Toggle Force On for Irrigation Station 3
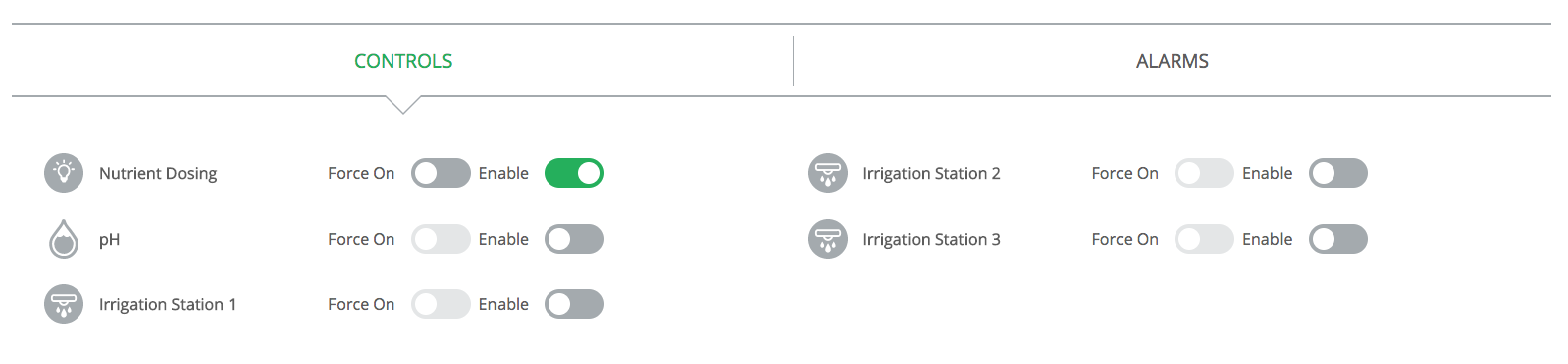 pos(1204,239)
